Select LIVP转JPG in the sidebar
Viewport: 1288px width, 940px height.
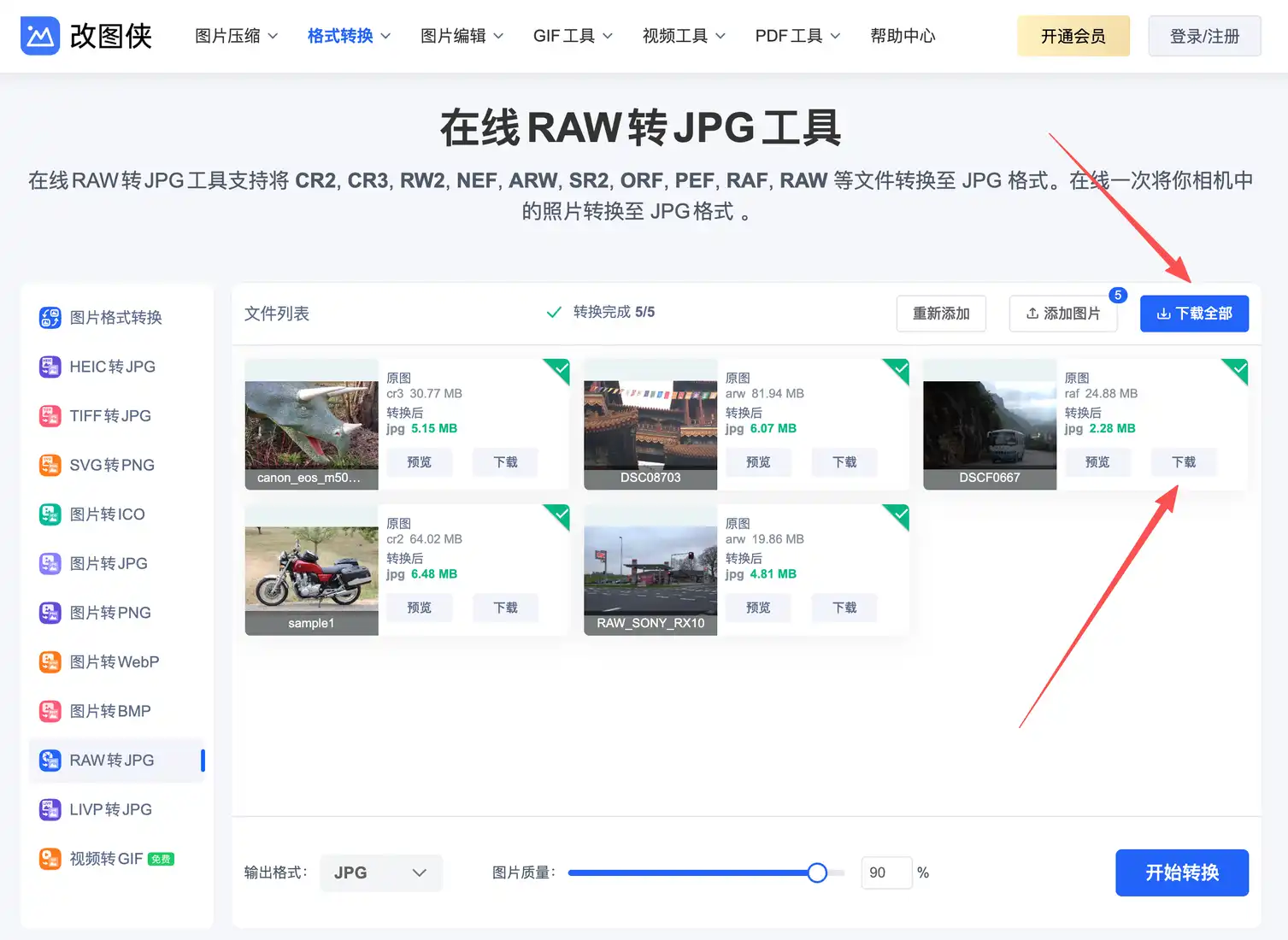110,809
